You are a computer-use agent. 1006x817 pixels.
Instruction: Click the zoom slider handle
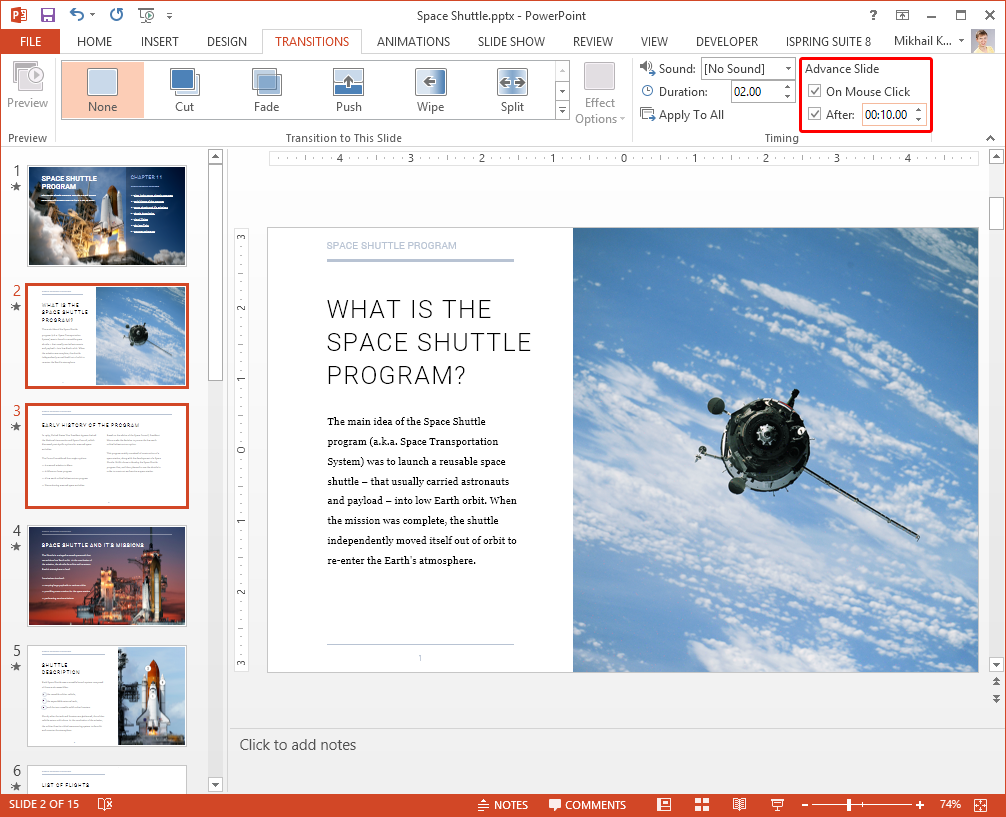tap(849, 805)
